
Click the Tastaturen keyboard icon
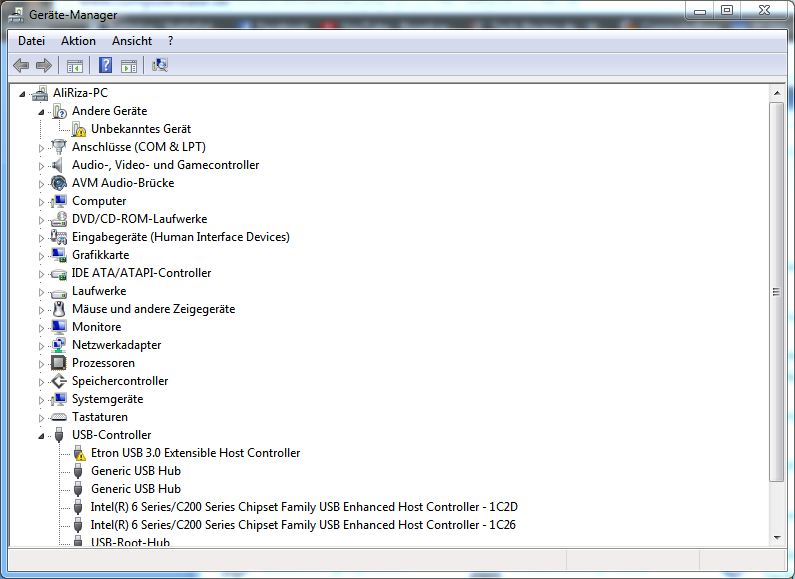(59, 417)
